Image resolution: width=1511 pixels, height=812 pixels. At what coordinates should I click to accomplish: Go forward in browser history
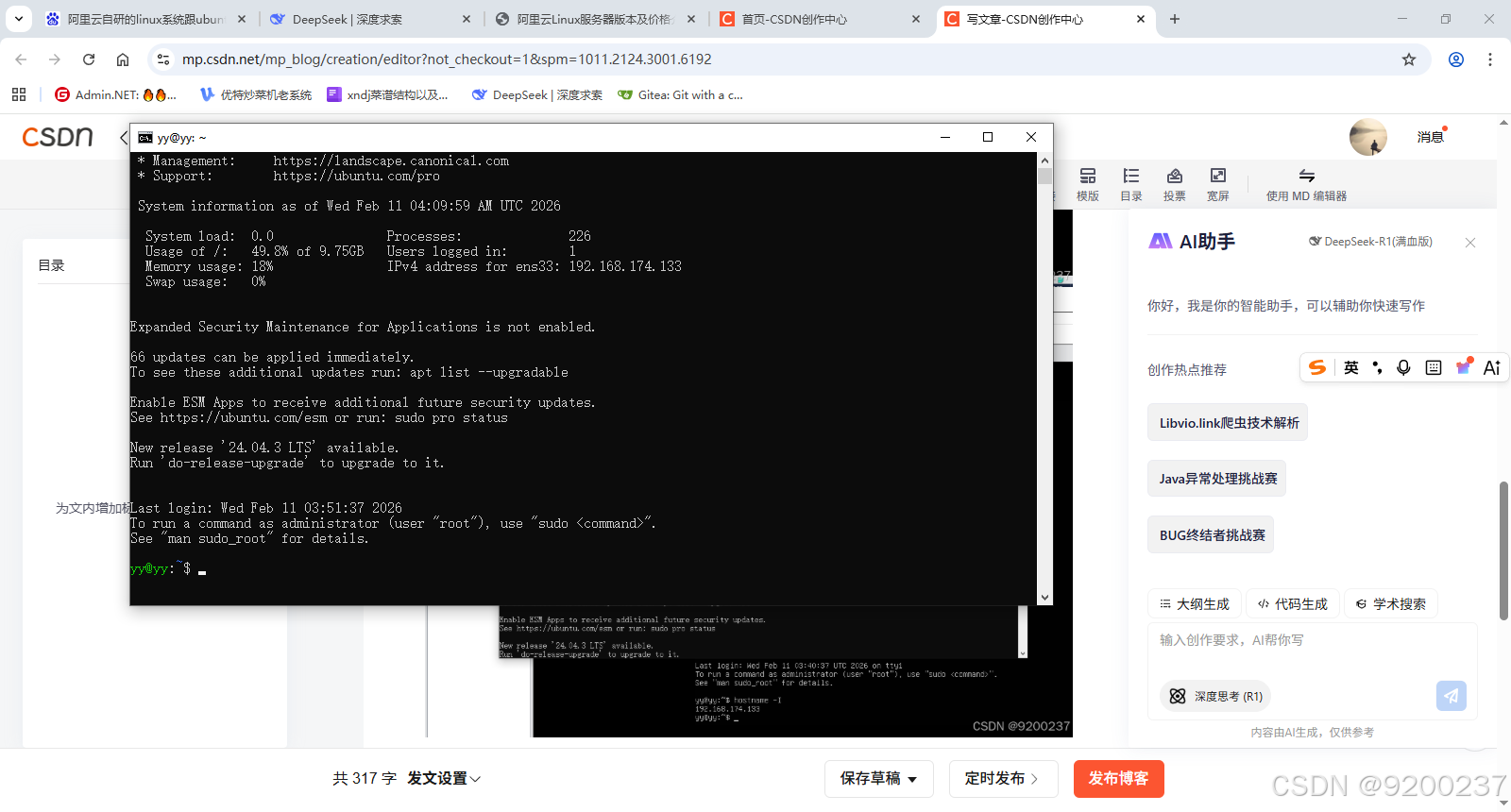point(55,59)
